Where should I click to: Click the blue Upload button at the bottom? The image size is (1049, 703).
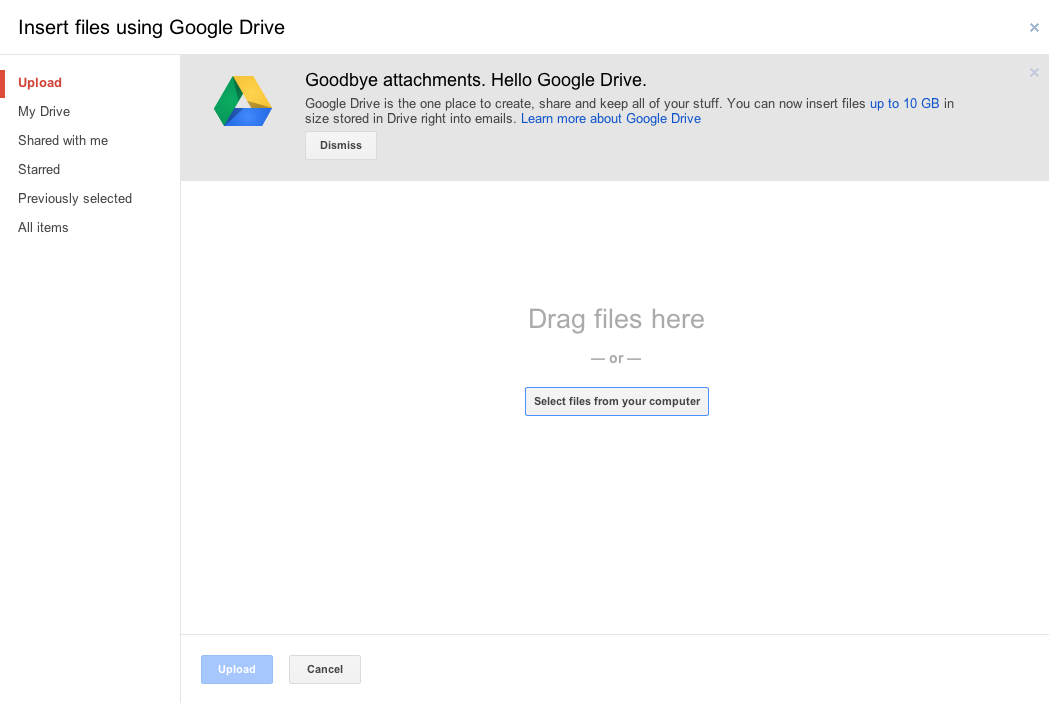click(x=237, y=670)
